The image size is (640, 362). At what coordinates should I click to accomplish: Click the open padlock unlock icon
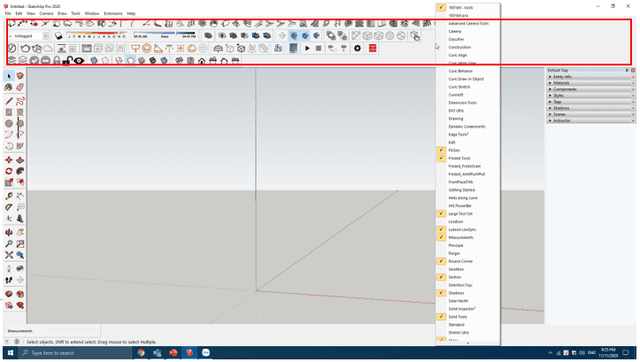tap(68, 61)
